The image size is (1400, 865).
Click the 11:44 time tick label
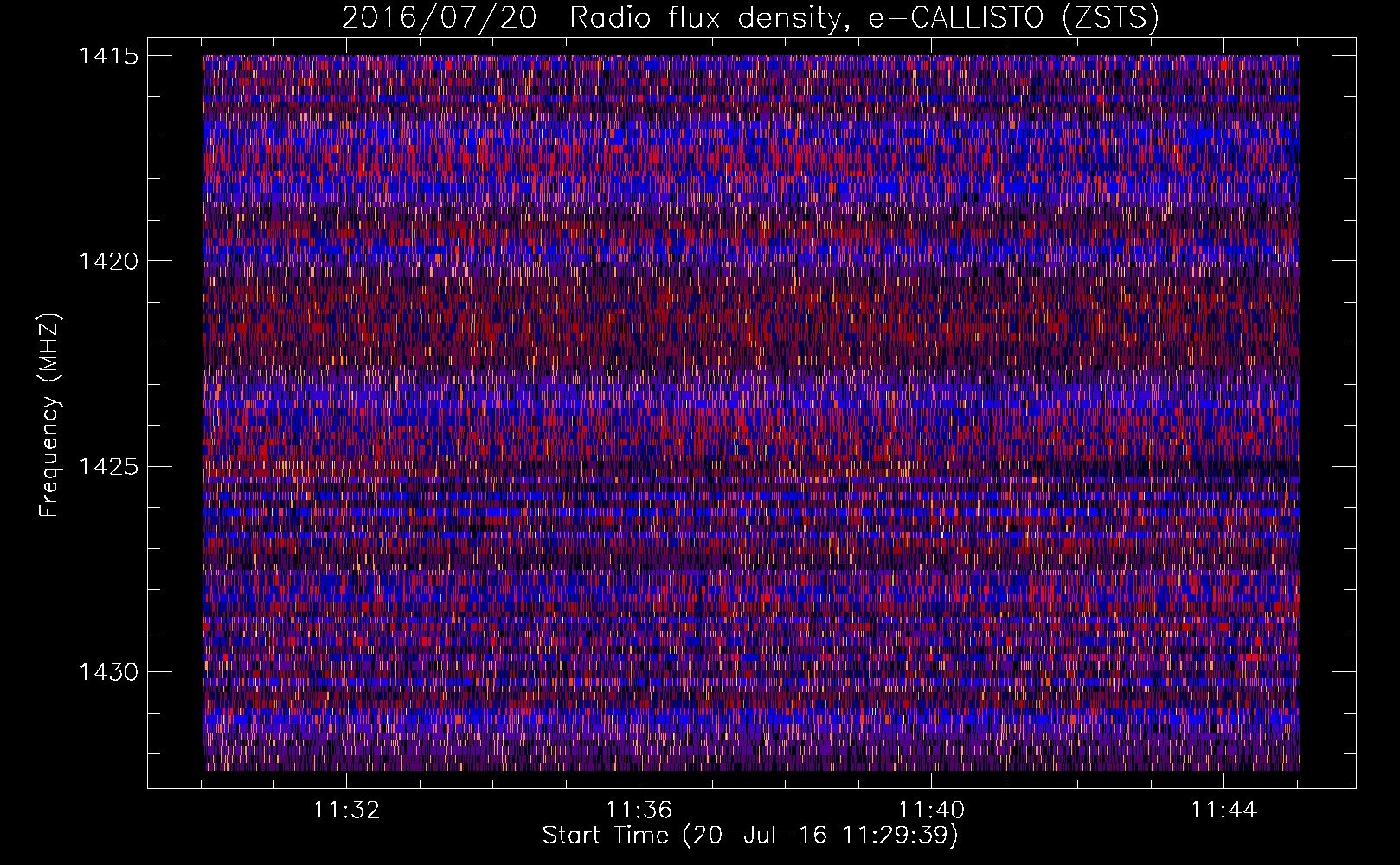1223,811
